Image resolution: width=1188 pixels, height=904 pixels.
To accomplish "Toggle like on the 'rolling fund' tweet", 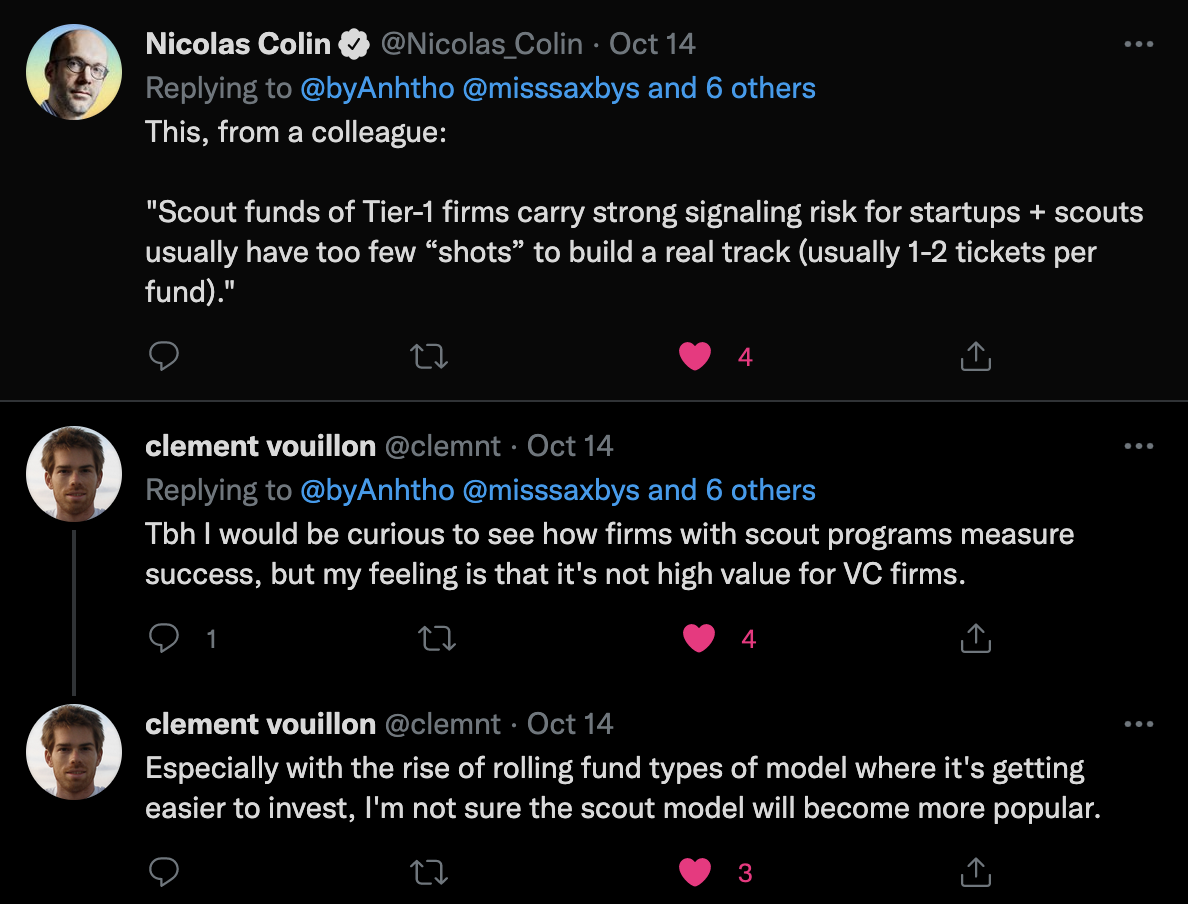I will (695, 873).
